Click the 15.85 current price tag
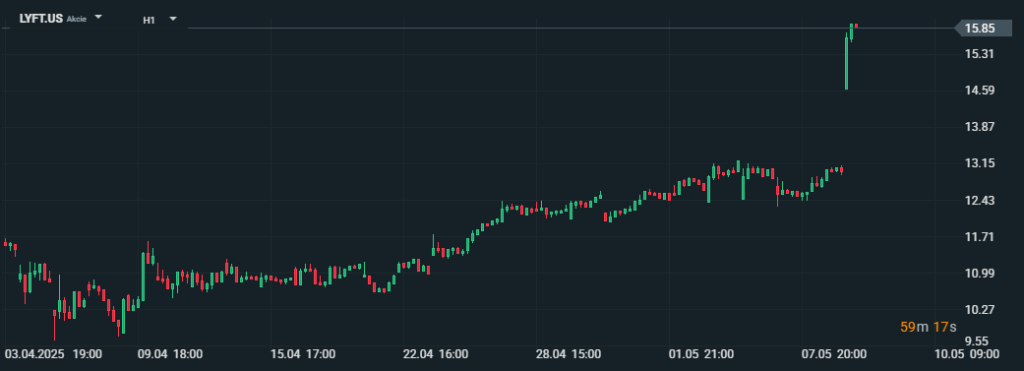 [x=984, y=28]
